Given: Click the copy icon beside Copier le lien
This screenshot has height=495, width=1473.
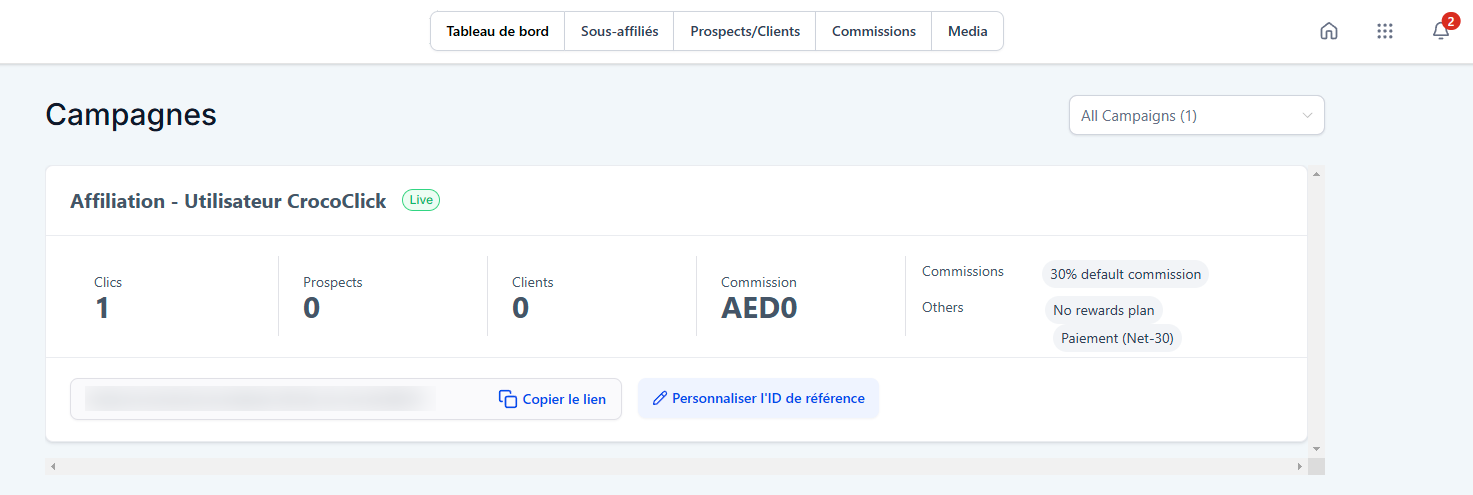Looking at the screenshot, I should pos(508,399).
